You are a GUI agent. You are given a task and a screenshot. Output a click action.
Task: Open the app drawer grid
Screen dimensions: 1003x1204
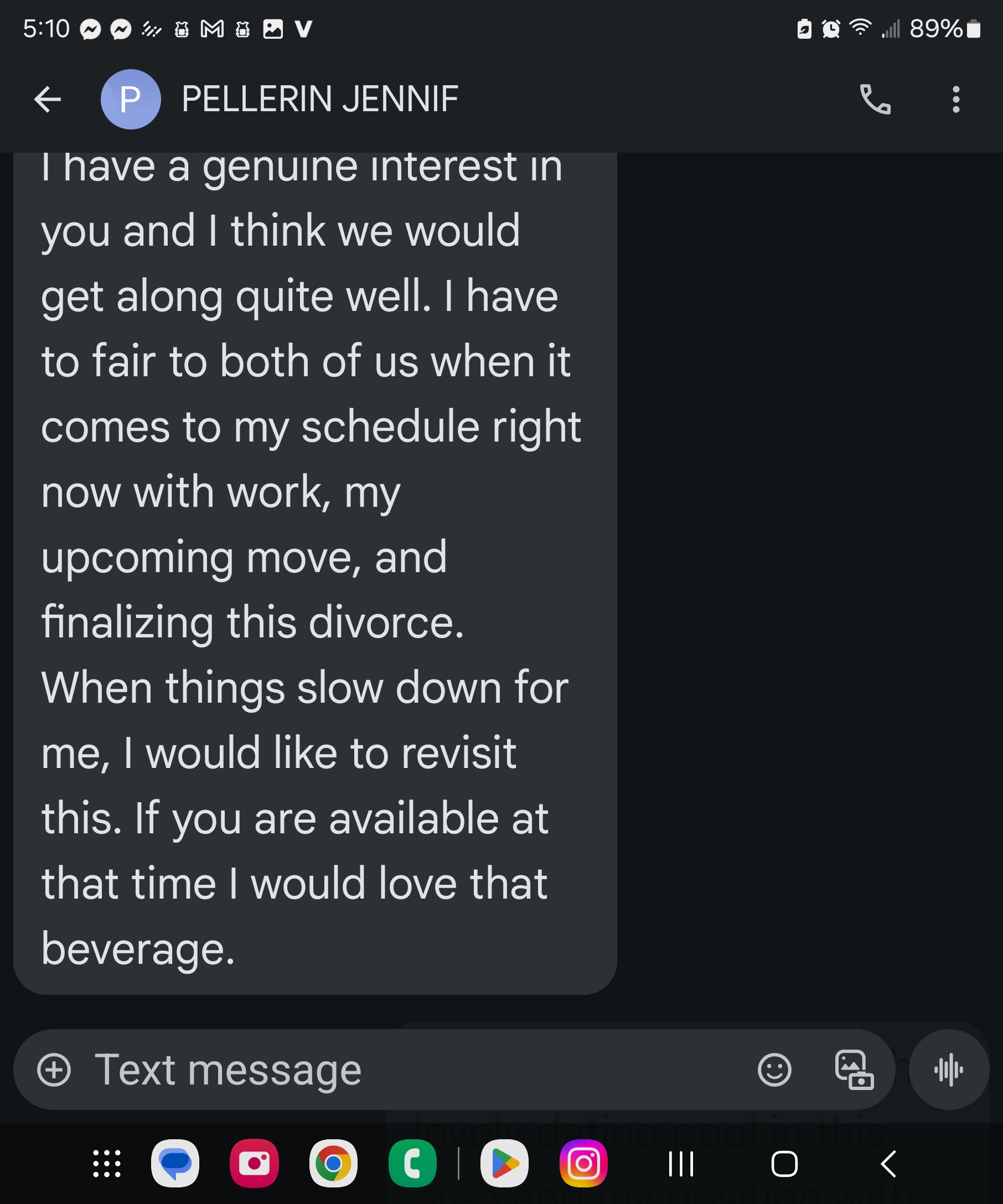pos(107,1164)
